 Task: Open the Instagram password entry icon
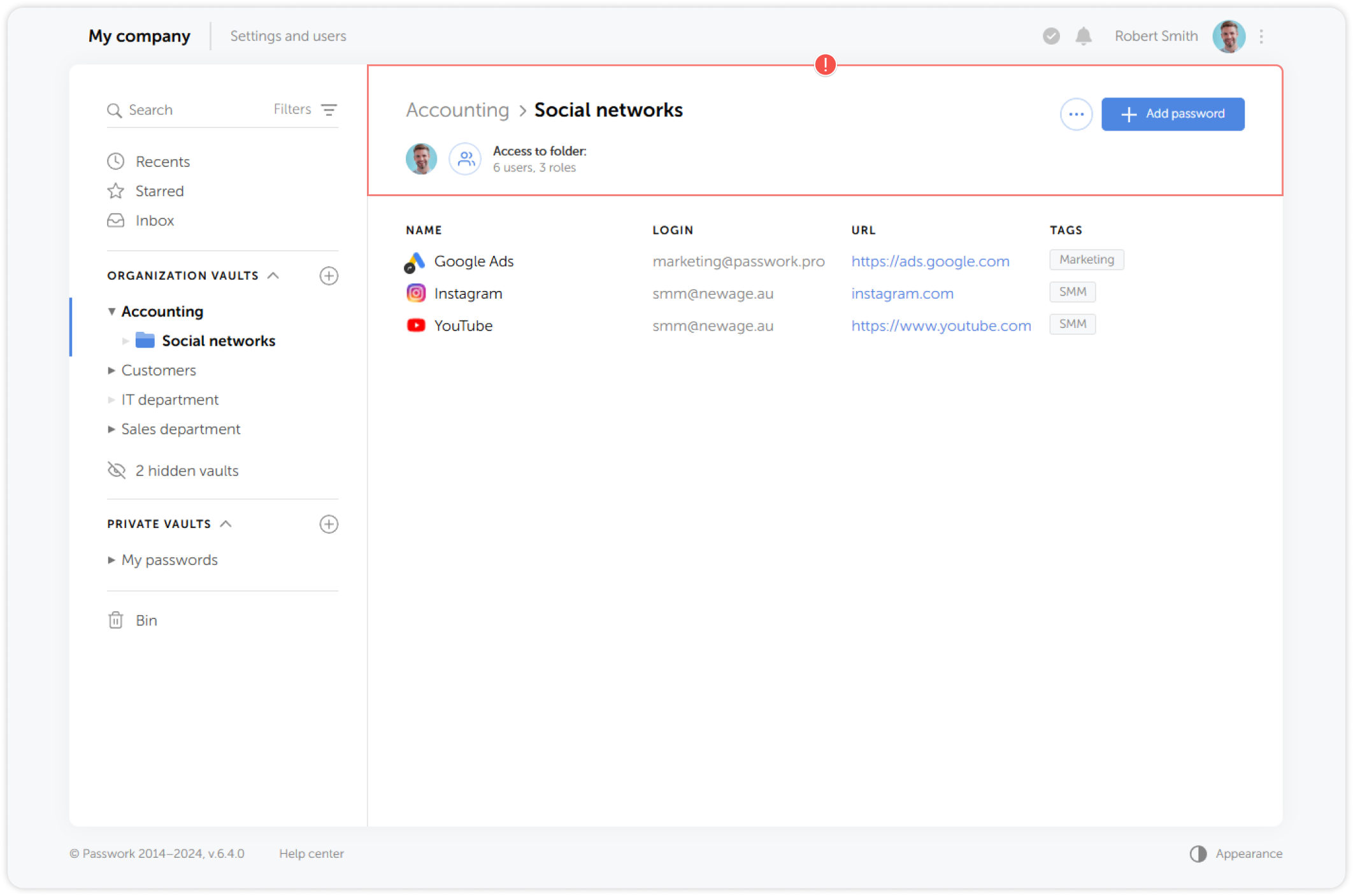click(x=415, y=293)
